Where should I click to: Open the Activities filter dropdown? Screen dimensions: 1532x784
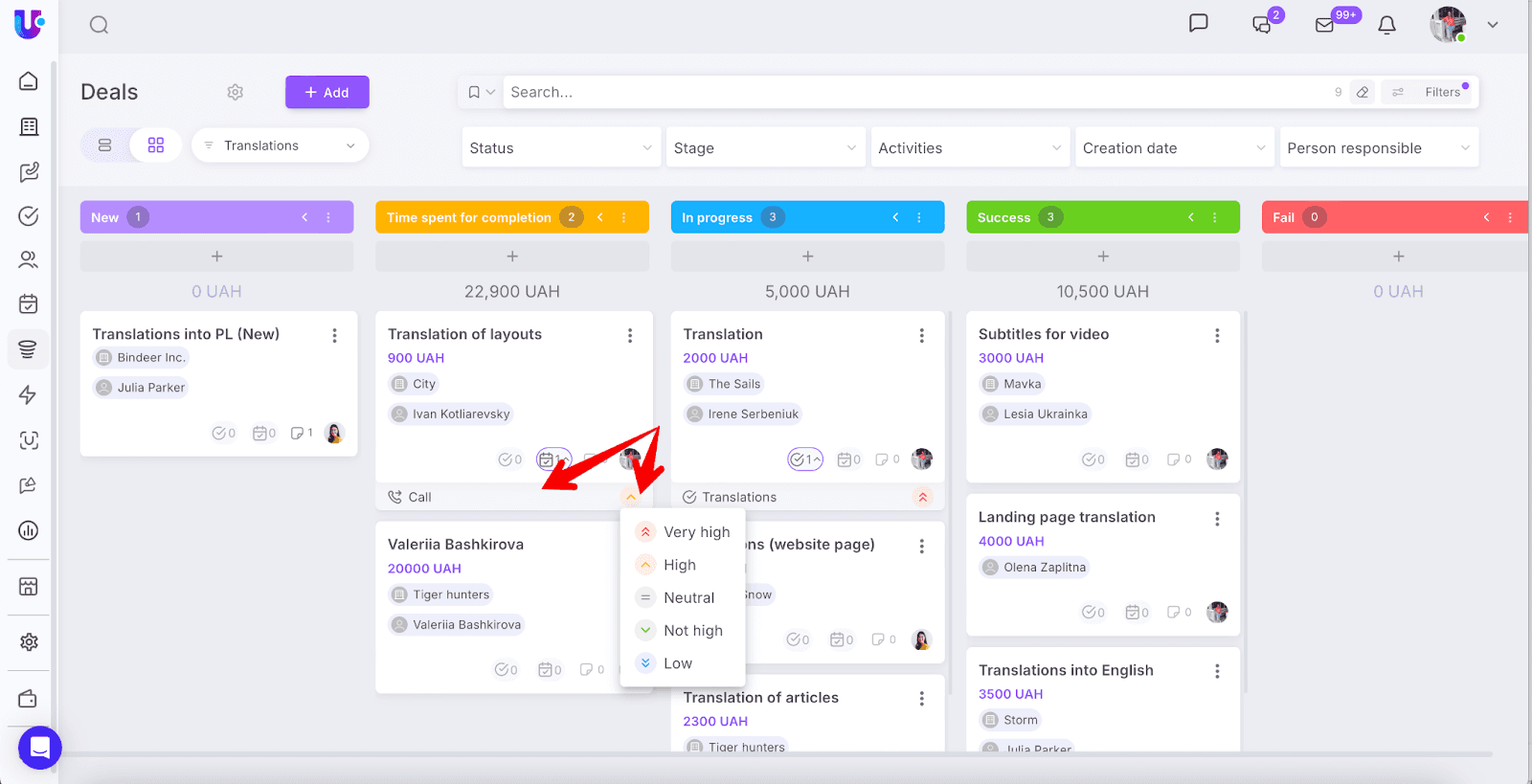coord(970,147)
